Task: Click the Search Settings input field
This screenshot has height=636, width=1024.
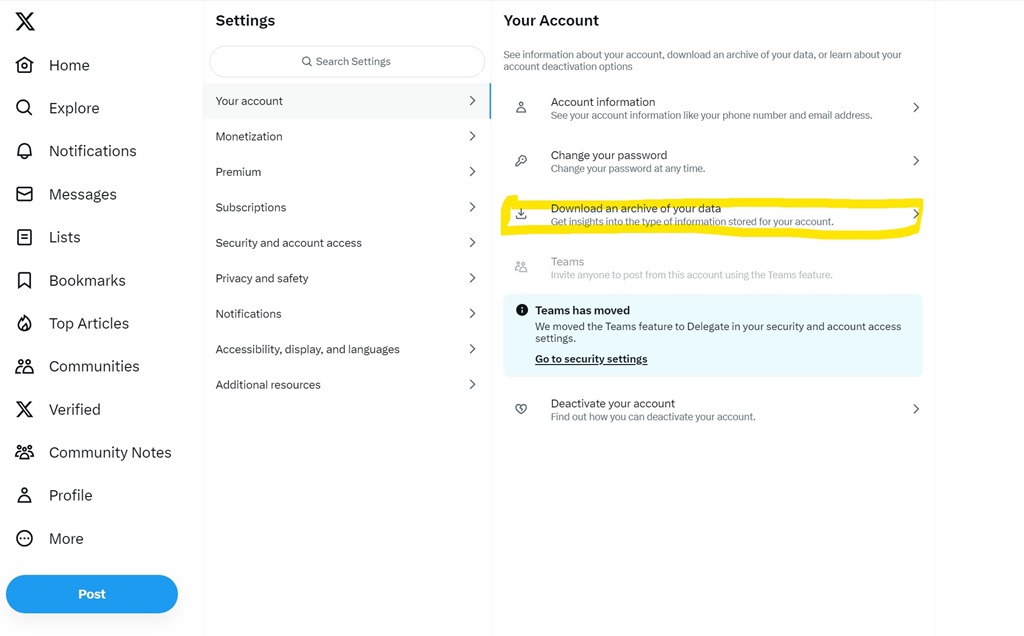Action: 345,61
